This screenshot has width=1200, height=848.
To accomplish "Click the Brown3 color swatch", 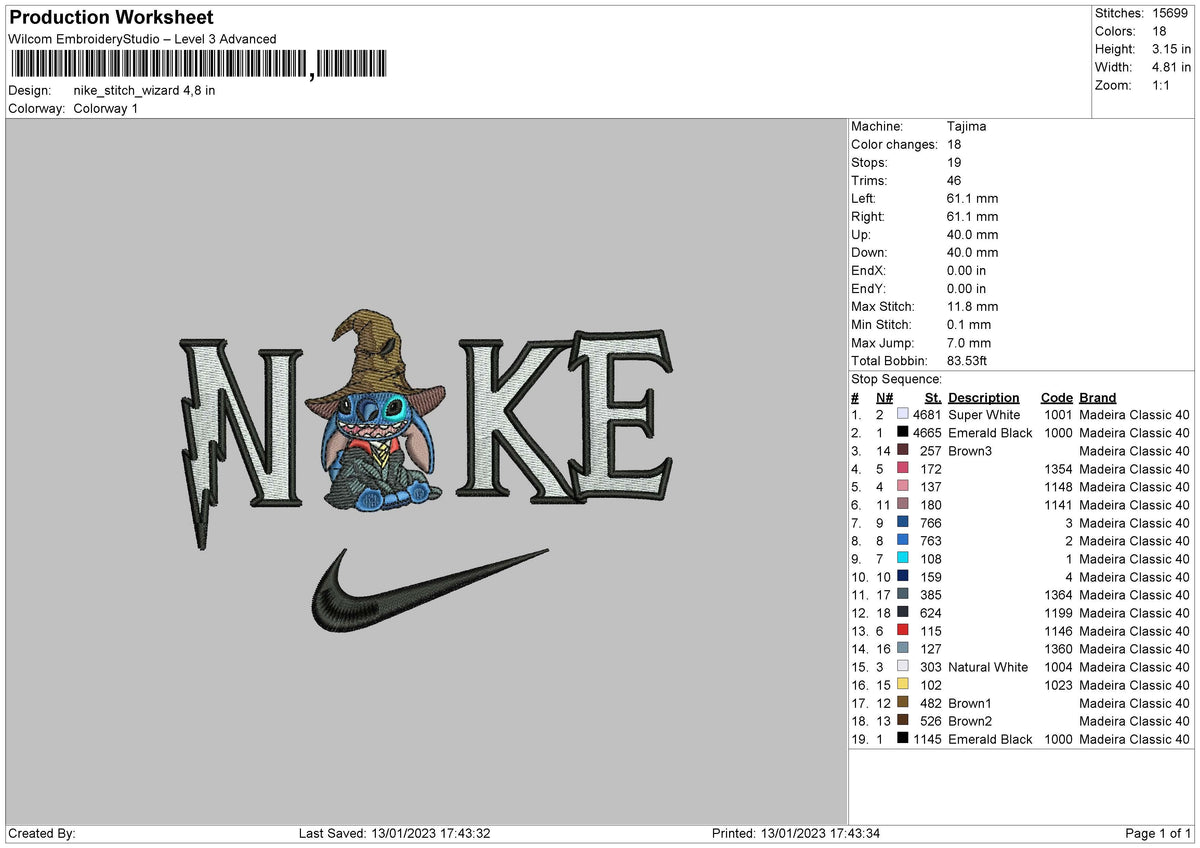I will 903,450.
